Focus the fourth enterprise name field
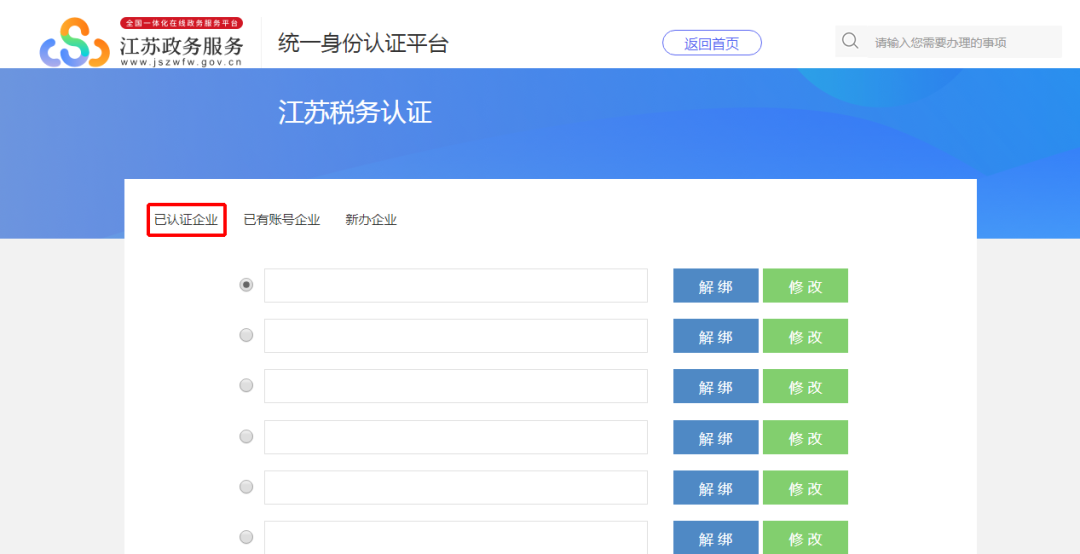Image resolution: width=1080 pixels, height=554 pixels. click(x=456, y=437)
